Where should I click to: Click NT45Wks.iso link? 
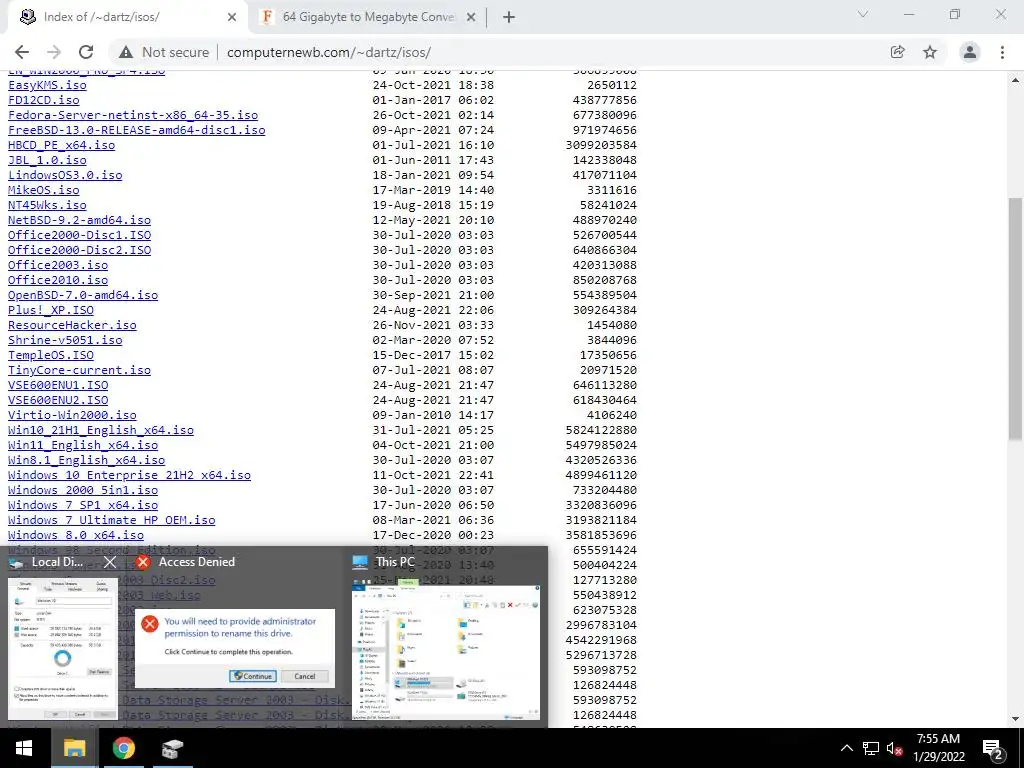(47, 205)
